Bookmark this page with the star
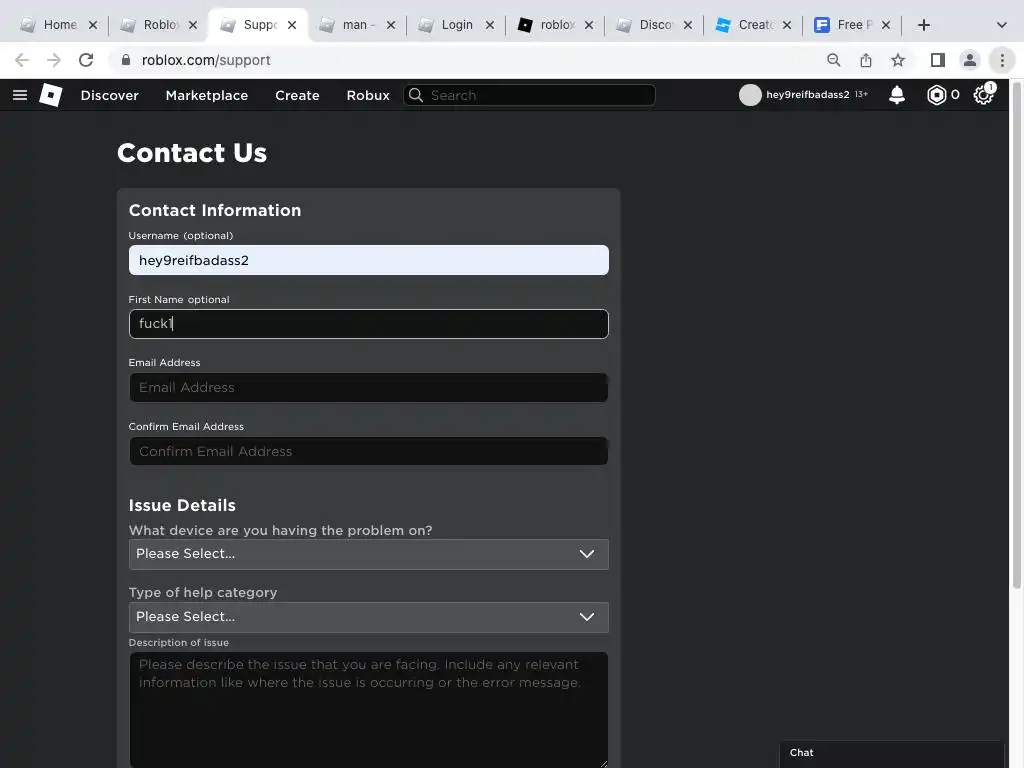Viewport: 1024px width, 768px height. 898,60
